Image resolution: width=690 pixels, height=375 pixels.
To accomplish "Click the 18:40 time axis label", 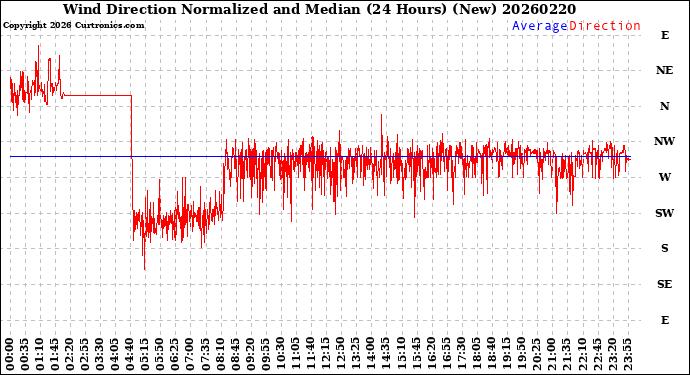I will click(x=492, y=355).
